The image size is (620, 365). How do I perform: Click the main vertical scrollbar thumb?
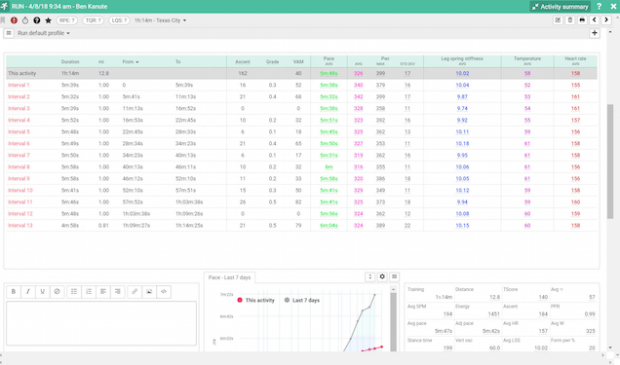click(610, 161)
